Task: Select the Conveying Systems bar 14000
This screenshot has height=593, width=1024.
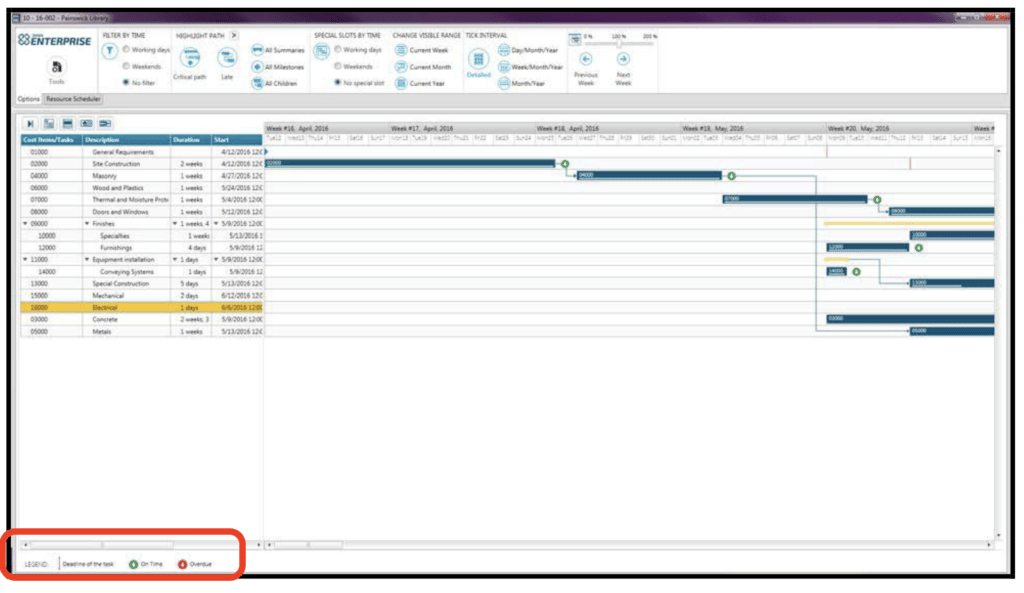Action: click(x=836, y=271)
